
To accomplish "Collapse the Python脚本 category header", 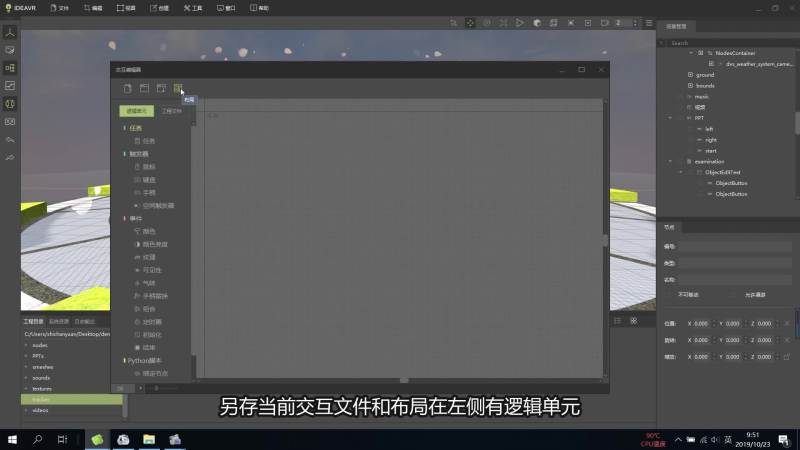I will coord(142,361).
